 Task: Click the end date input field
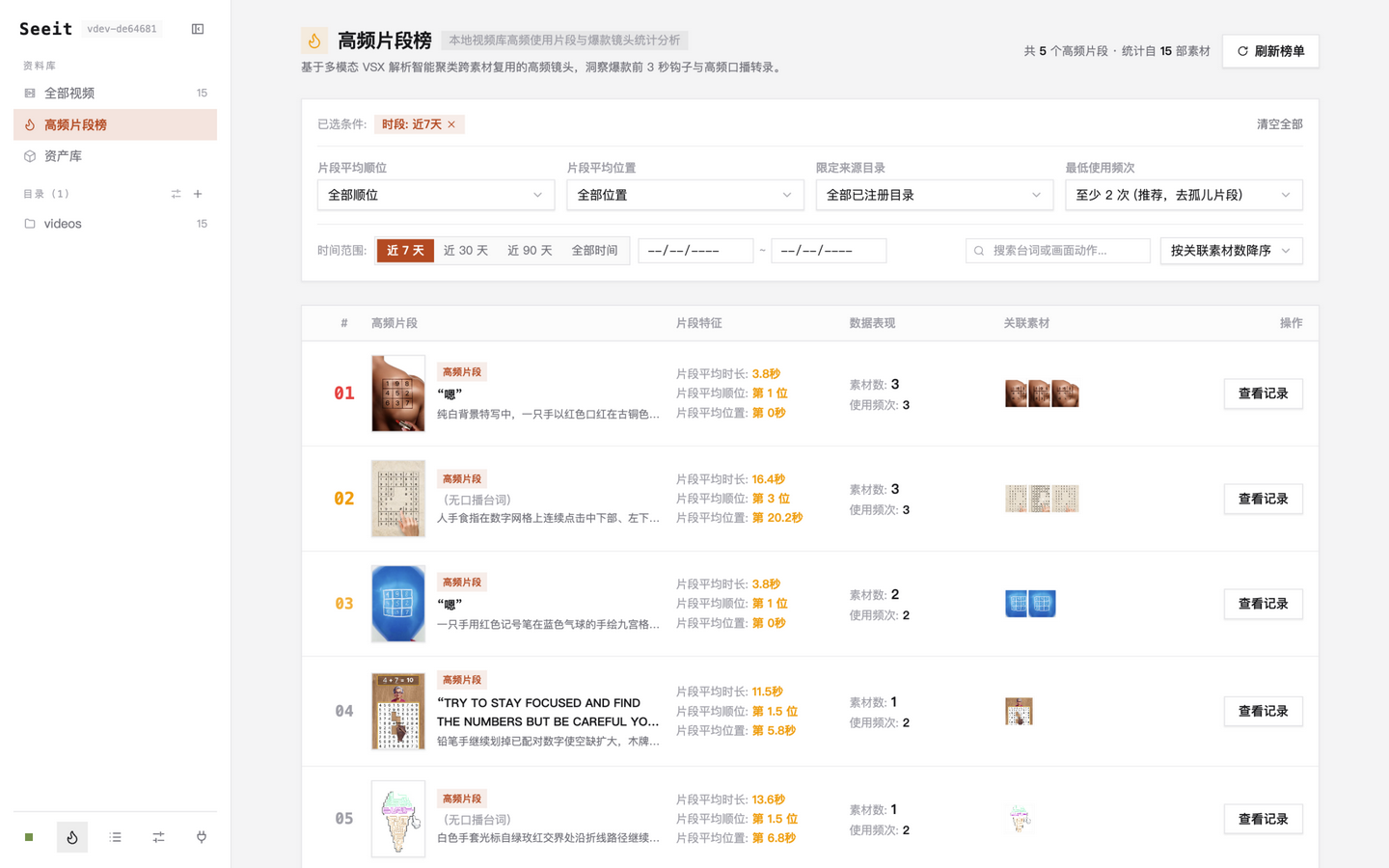(829, 251)
